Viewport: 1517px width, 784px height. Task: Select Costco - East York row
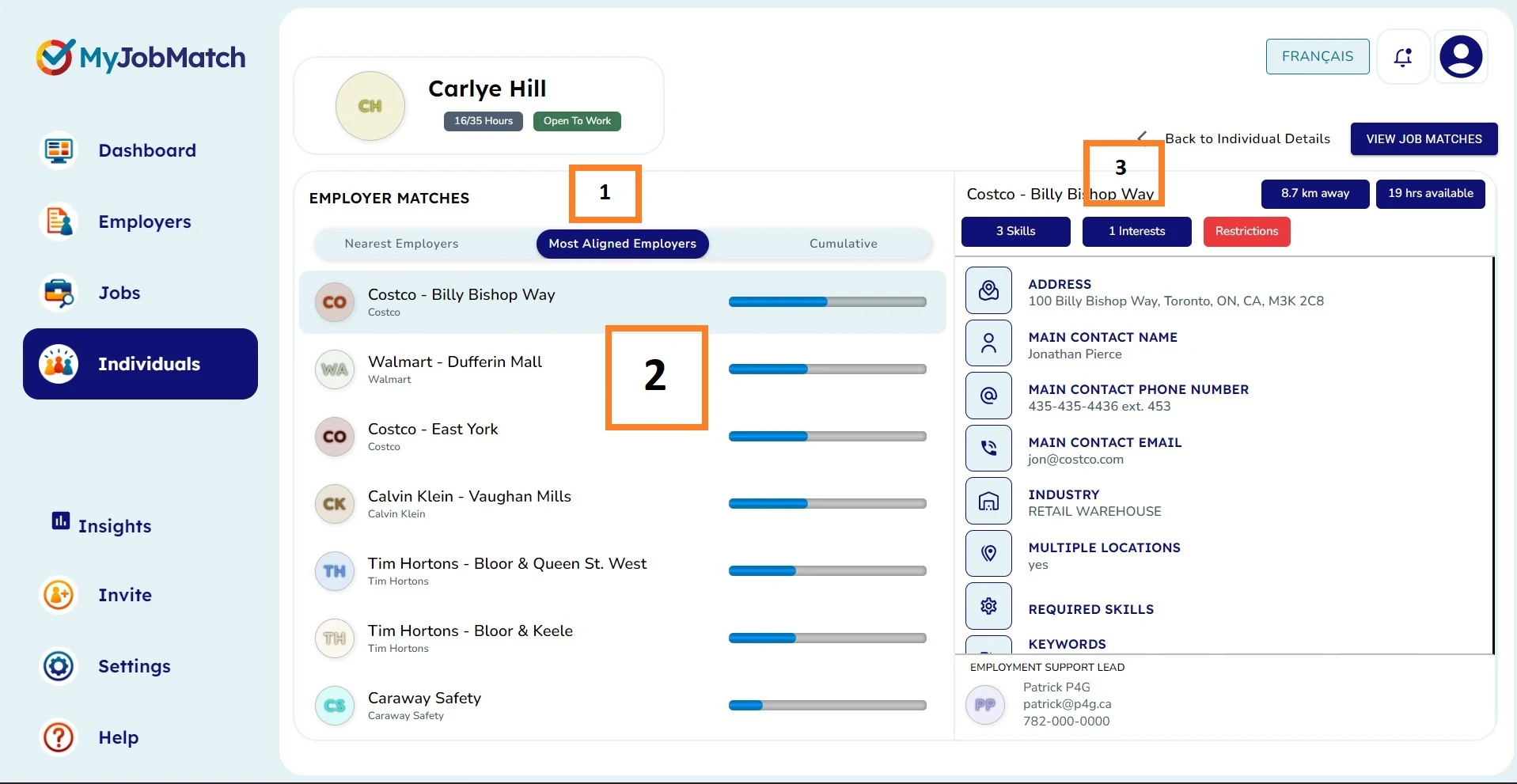click(x=623, y=437)
